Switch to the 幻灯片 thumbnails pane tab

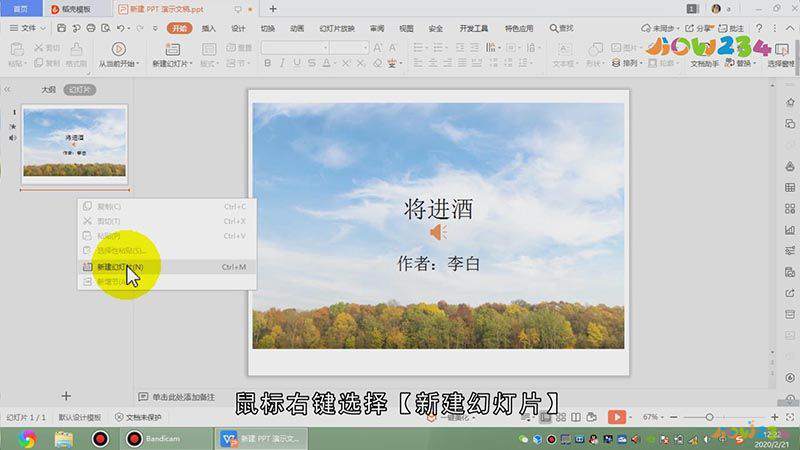click(80, 90)
